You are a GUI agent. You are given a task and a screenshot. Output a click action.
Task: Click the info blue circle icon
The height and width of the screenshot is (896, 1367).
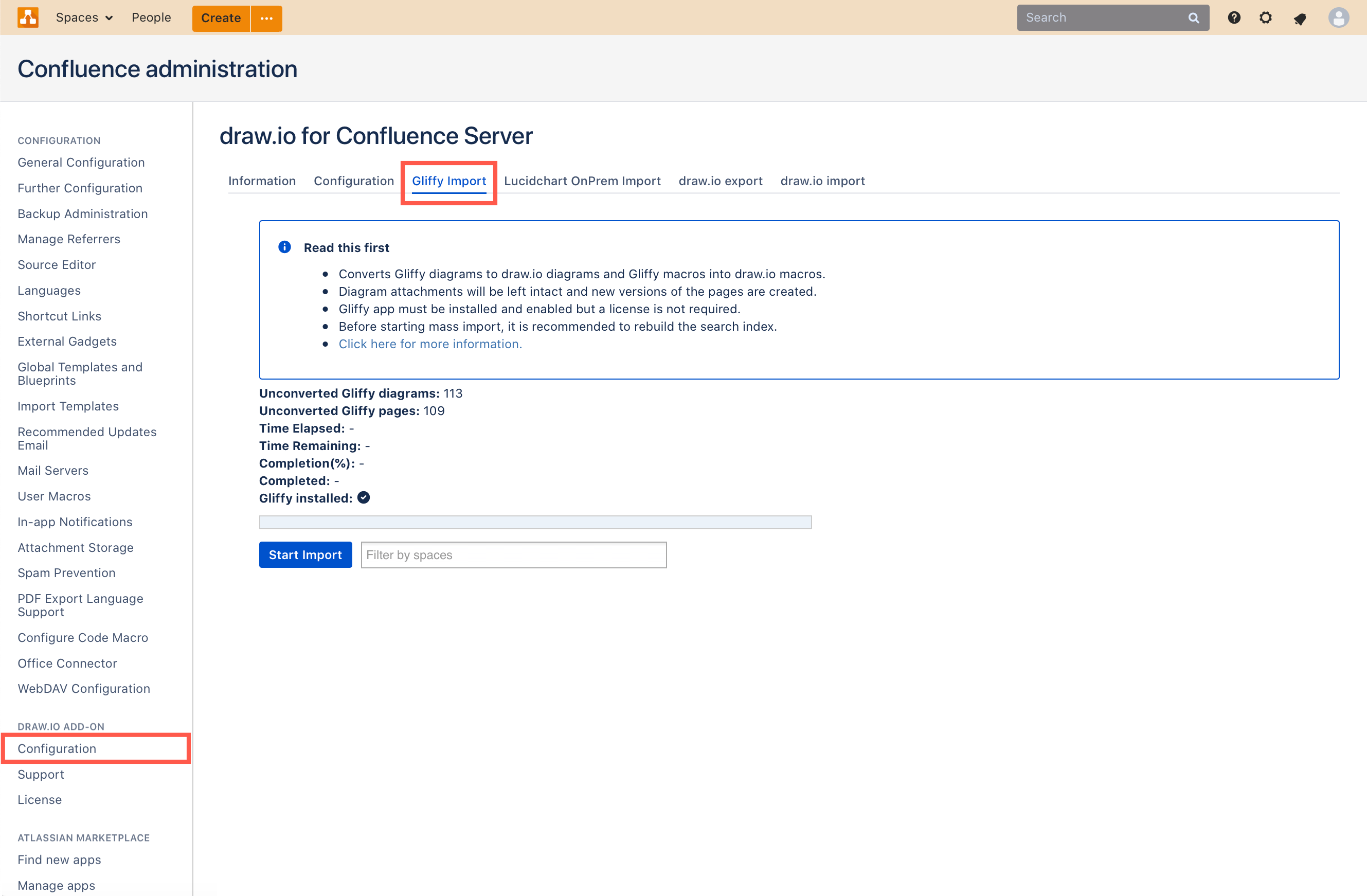point(285,246)
